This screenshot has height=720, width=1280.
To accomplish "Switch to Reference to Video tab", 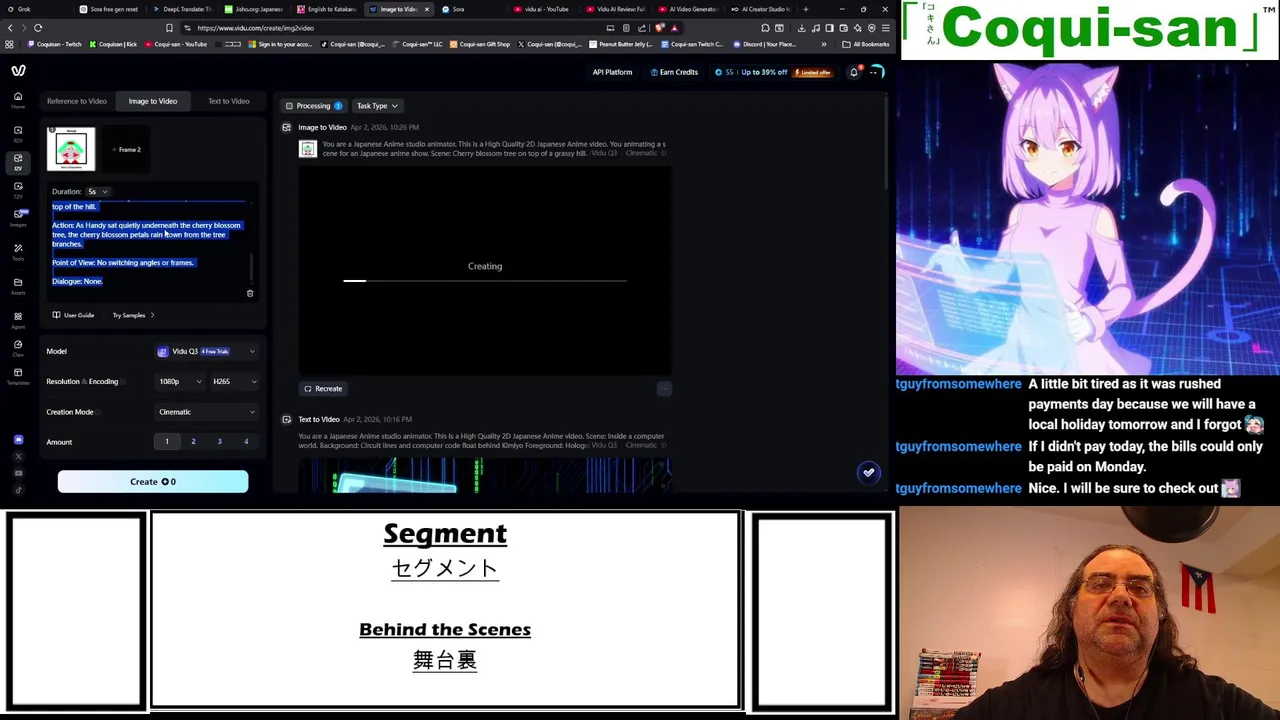I will [x=77, y=101].
